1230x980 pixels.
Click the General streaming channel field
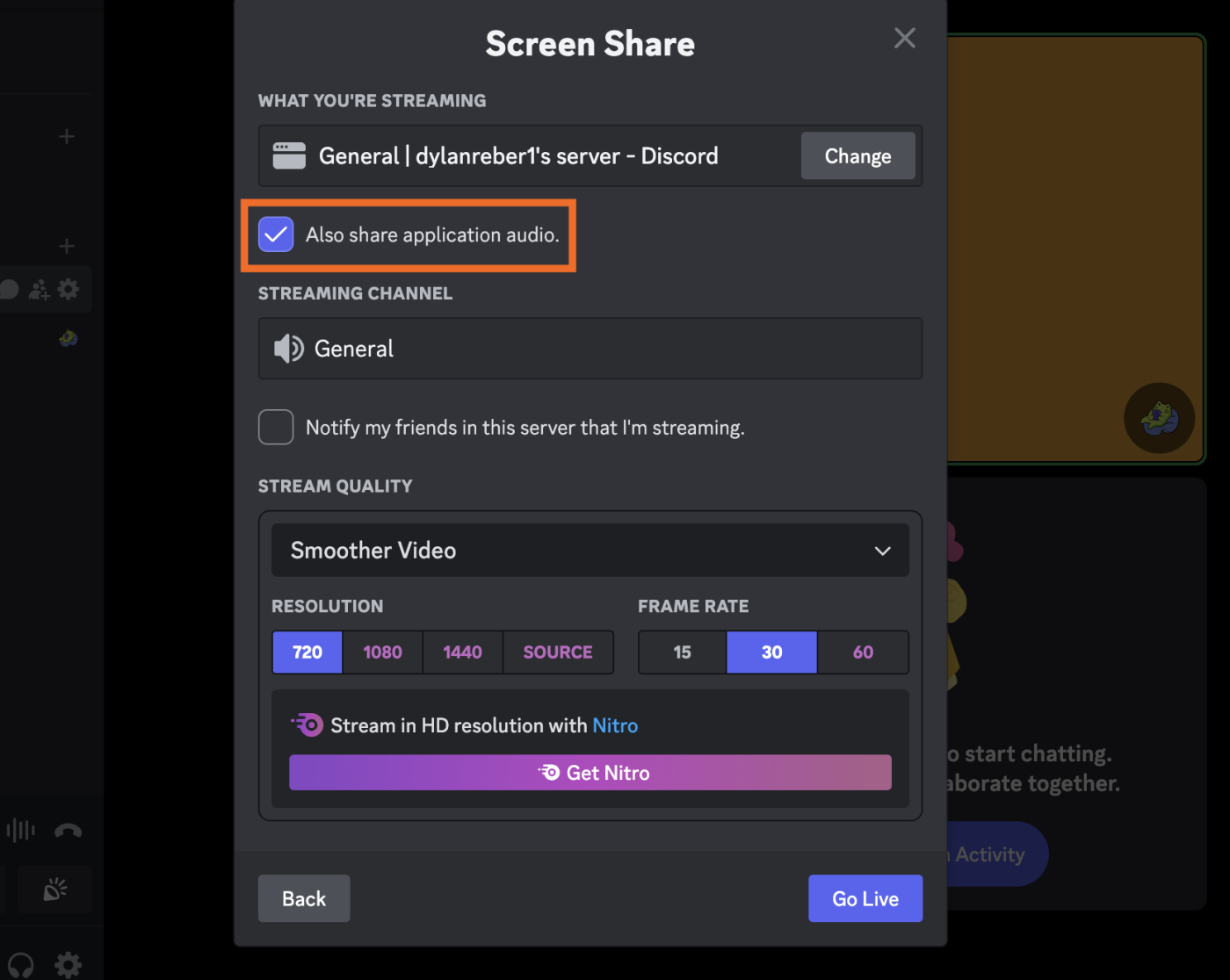(590, 349)
